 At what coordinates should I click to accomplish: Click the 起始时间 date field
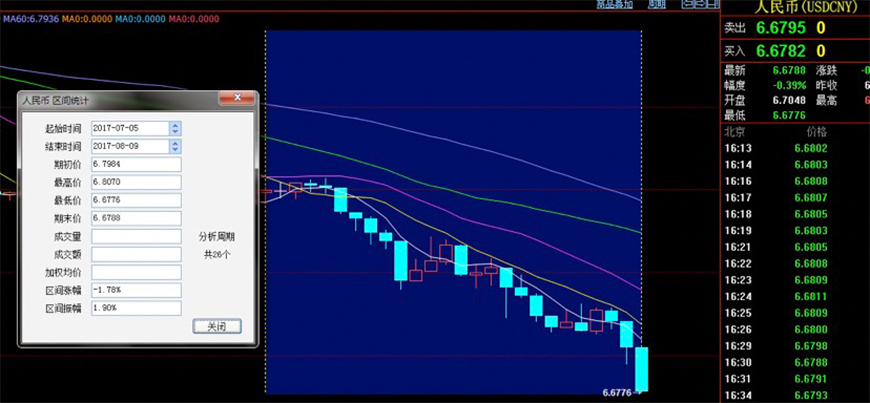tap(129, 128)
